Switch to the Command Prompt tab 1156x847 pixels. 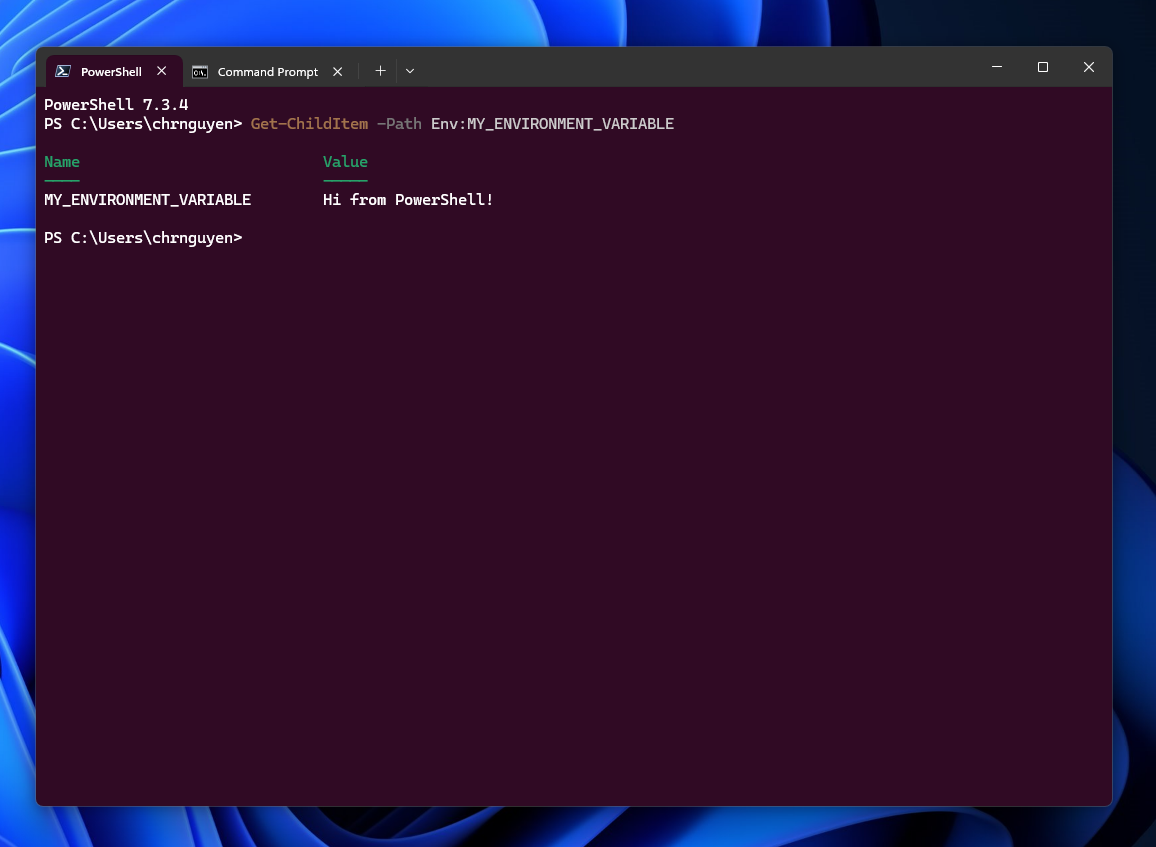(x=267, y=71)
